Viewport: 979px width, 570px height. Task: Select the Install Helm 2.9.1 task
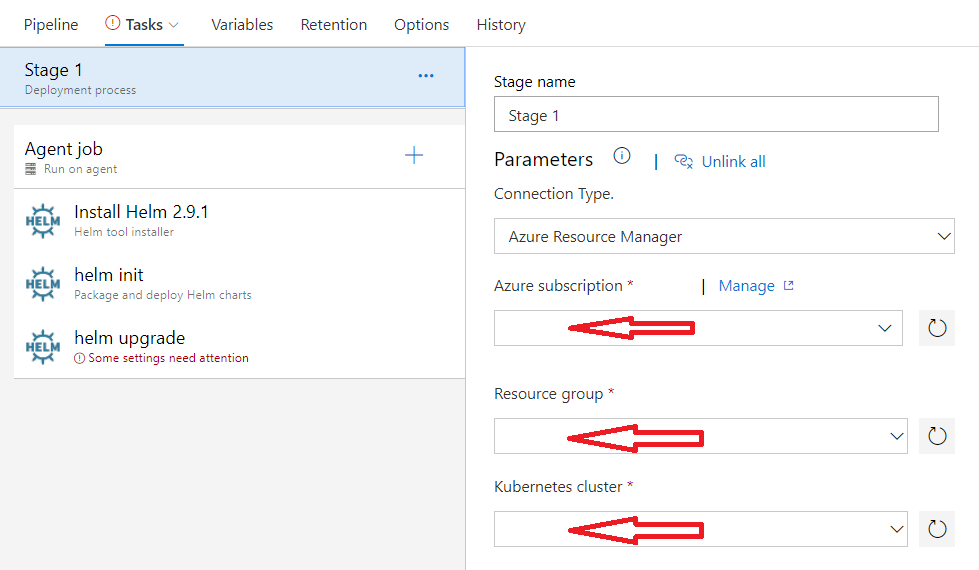tap(239, 221)
